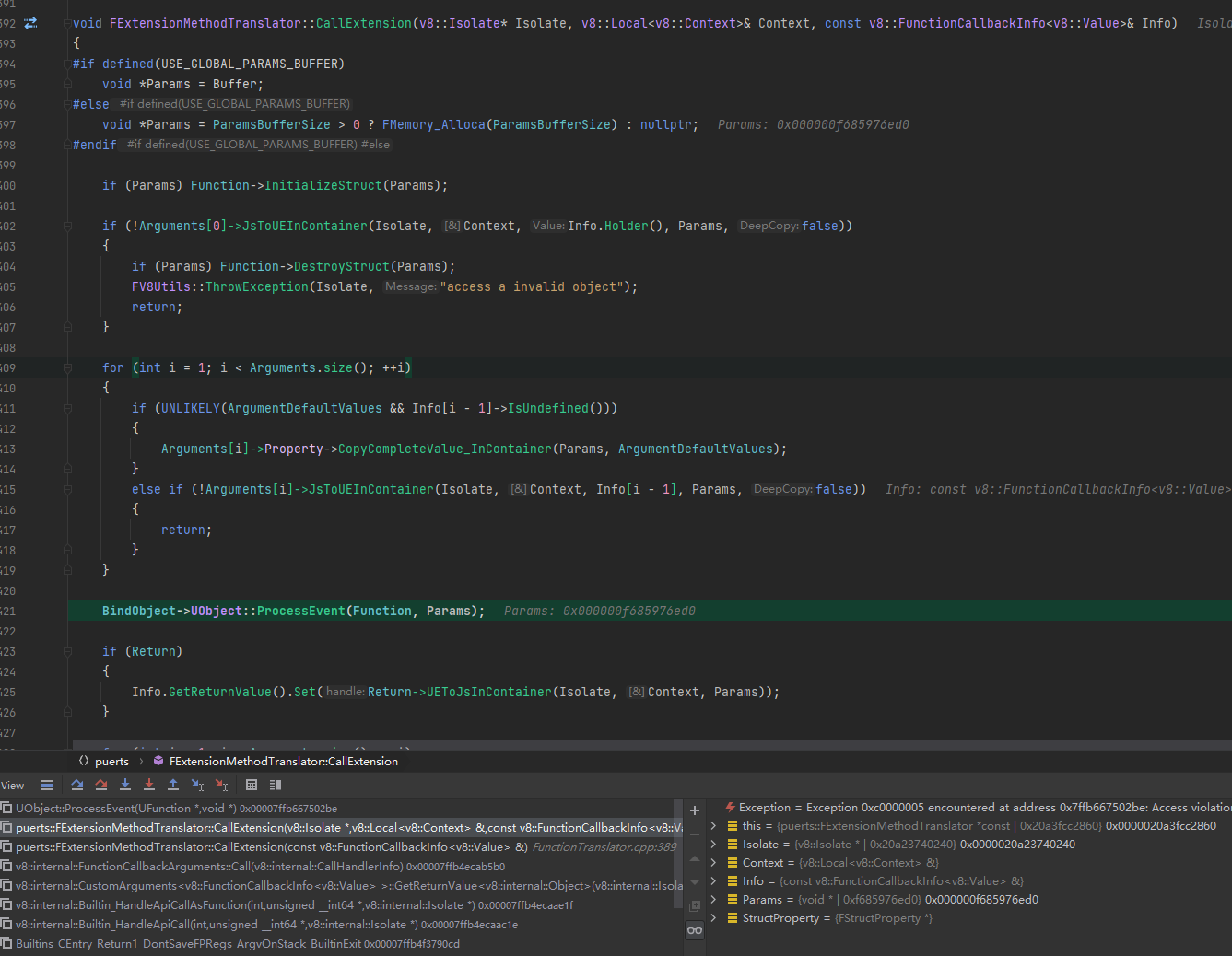Click the debugger layout settings icon
This screenshot has height=956, width=1232.
[x=275, y=785]
